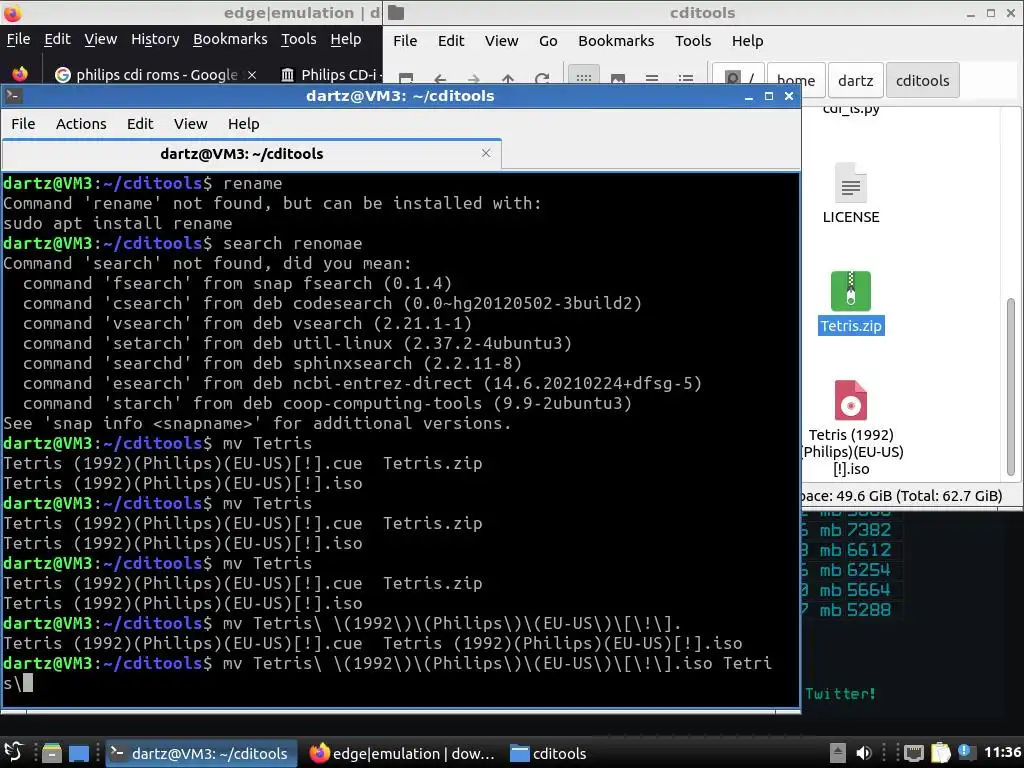Click the network monitor tray icon
This screenshot has width=1024, height=768.
(x=914, y=753)
